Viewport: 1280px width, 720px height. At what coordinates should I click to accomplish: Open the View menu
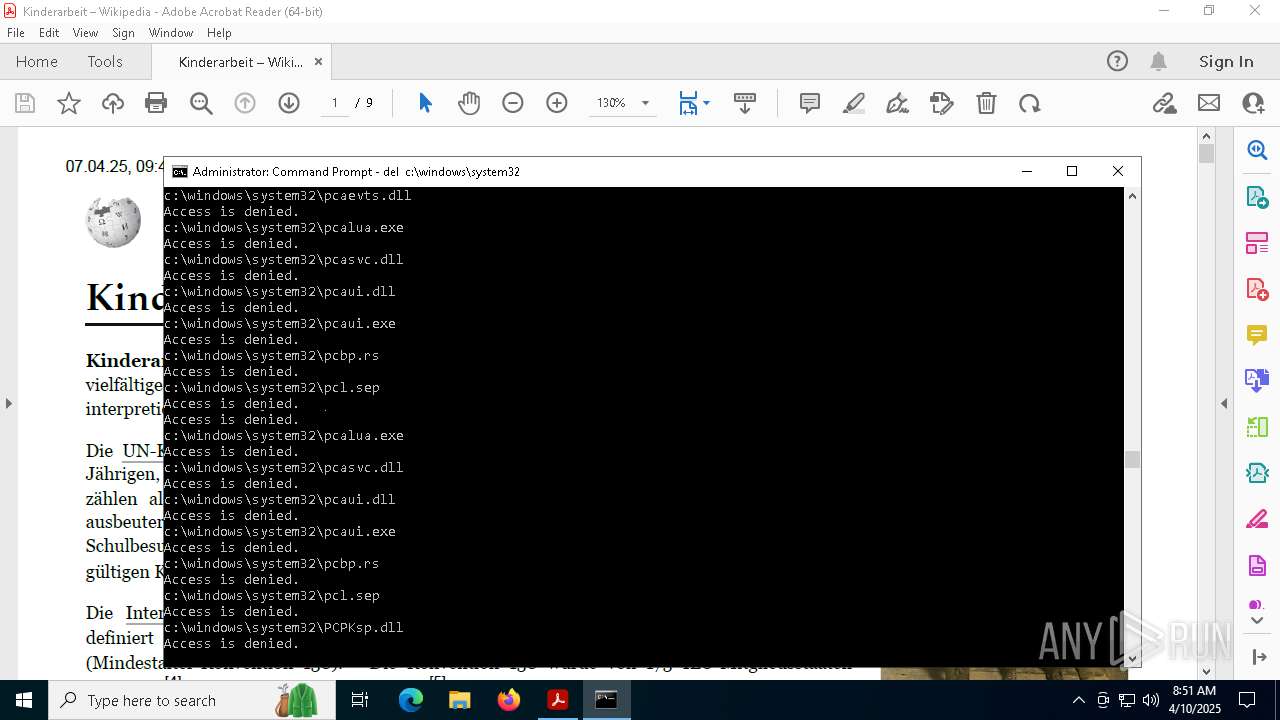click(86, 33)
